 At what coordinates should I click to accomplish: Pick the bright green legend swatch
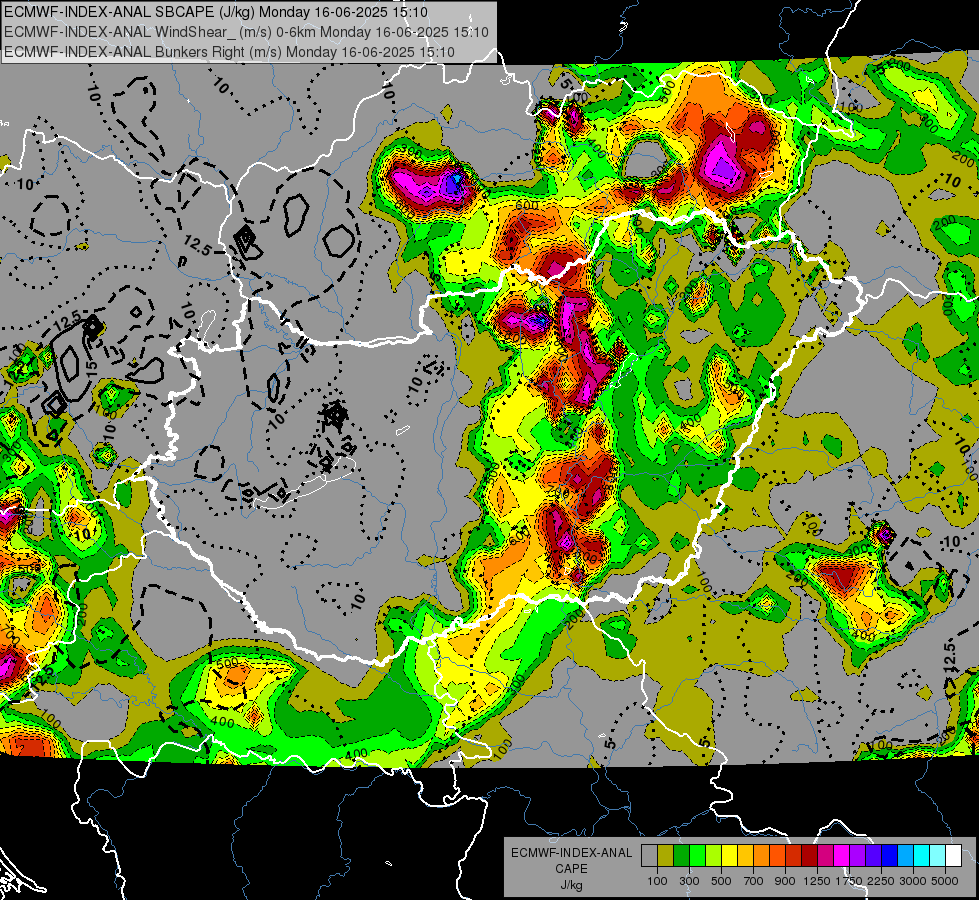coord(697,856)
